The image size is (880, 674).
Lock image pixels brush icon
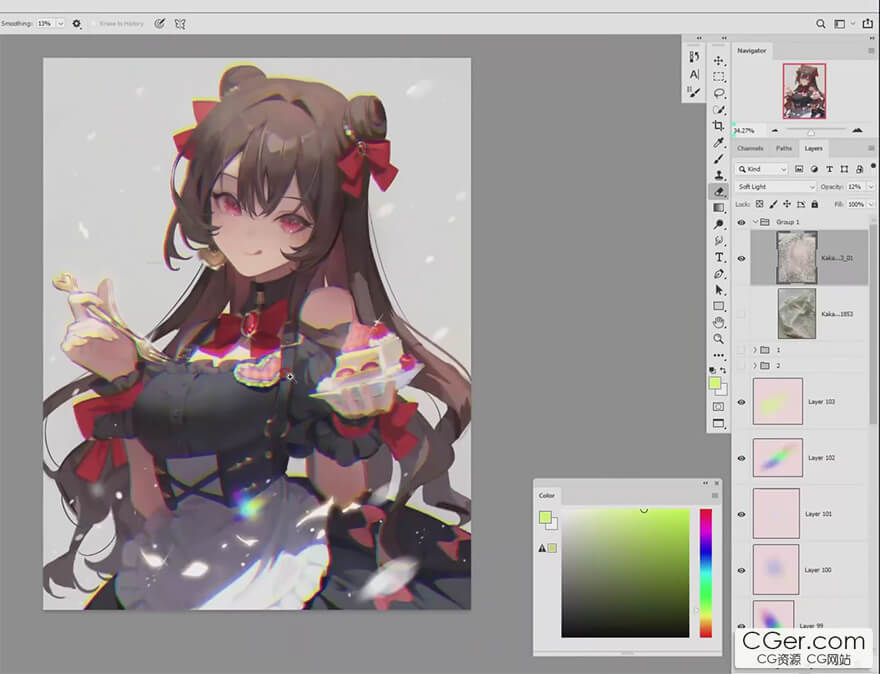point(773,204)
